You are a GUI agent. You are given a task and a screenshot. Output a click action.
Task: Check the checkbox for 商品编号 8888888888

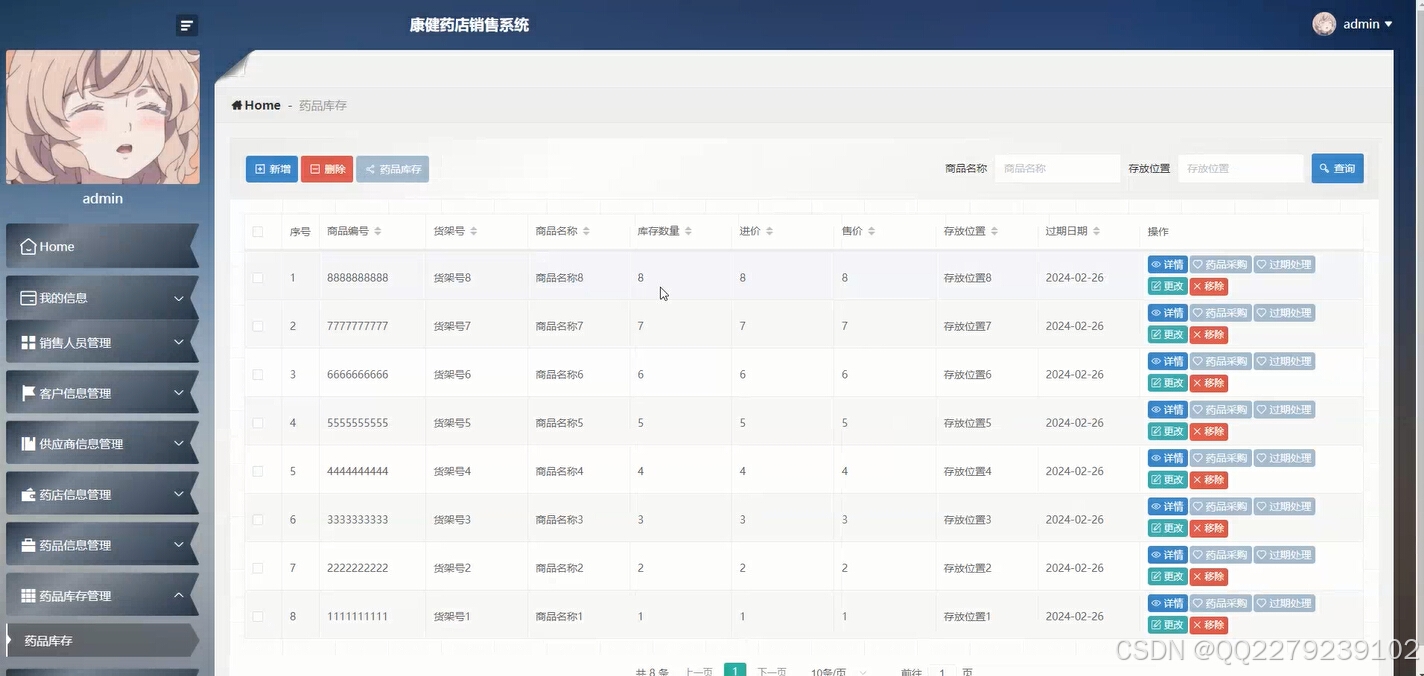(x=258, y=277)
